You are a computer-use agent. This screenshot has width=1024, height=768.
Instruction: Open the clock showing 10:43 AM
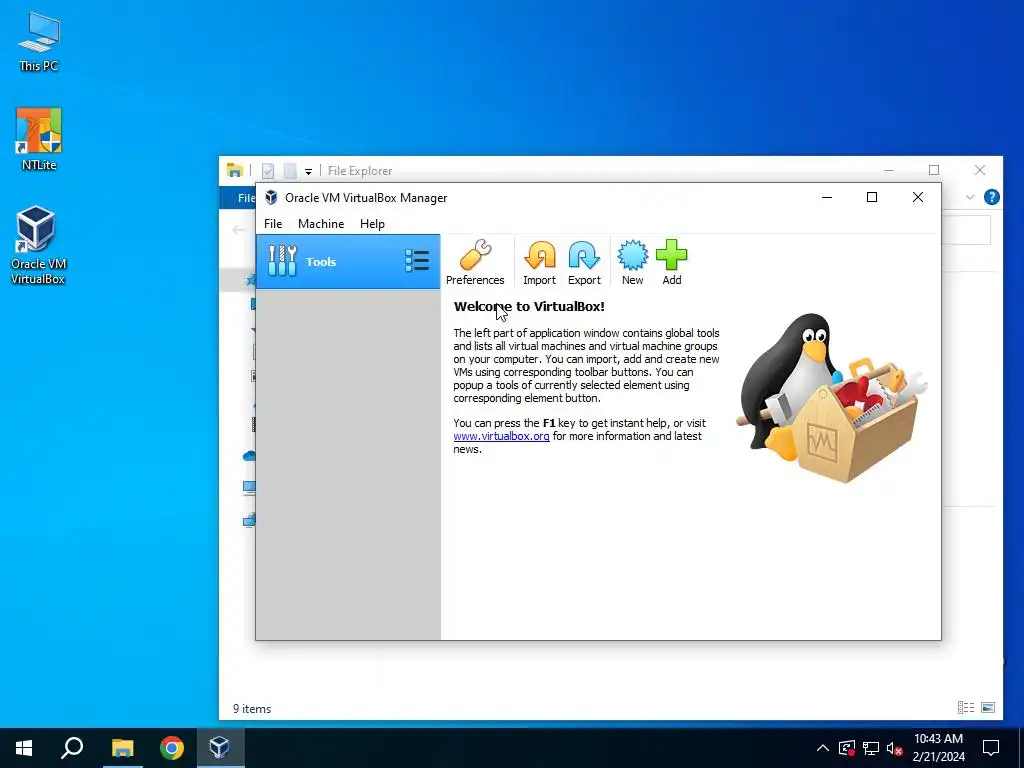pos(938,748)
